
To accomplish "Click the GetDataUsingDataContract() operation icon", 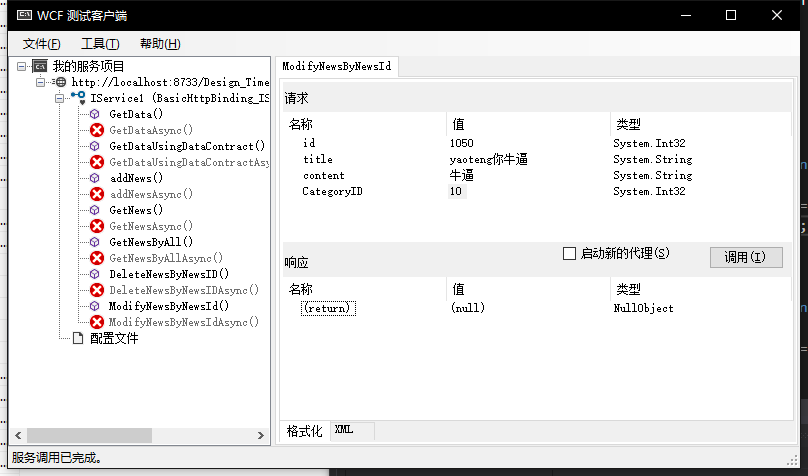I will pyautogui.click(x=95, y=146).
